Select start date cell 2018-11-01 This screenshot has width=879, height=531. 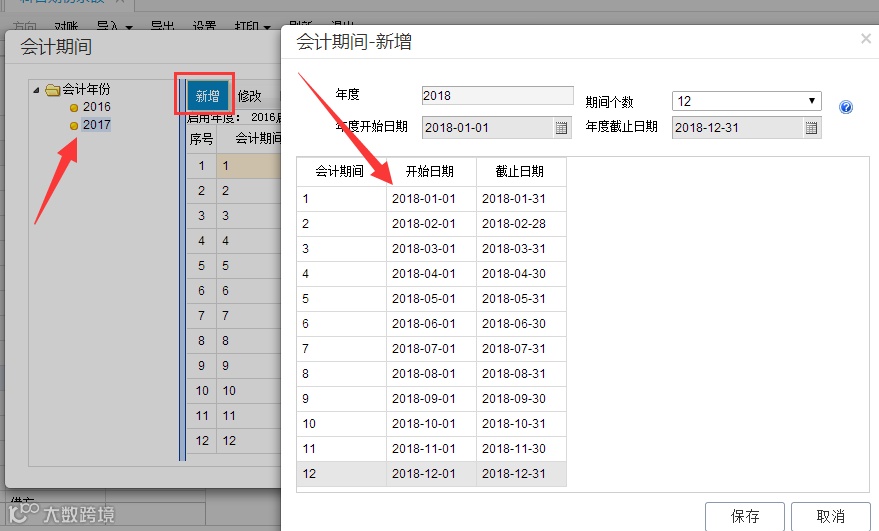coord(431,449)
